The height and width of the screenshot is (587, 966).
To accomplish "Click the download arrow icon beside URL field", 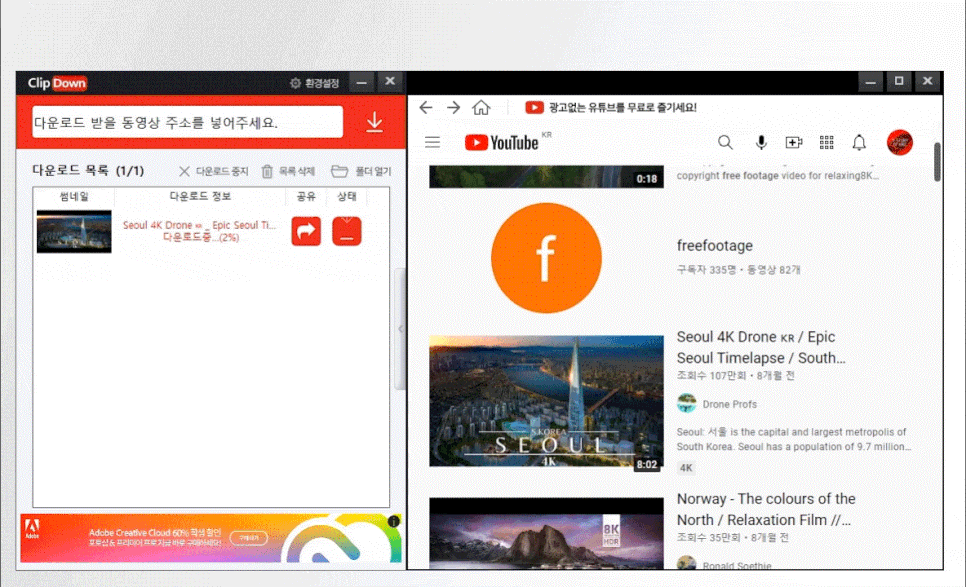I will click(375, 122).
